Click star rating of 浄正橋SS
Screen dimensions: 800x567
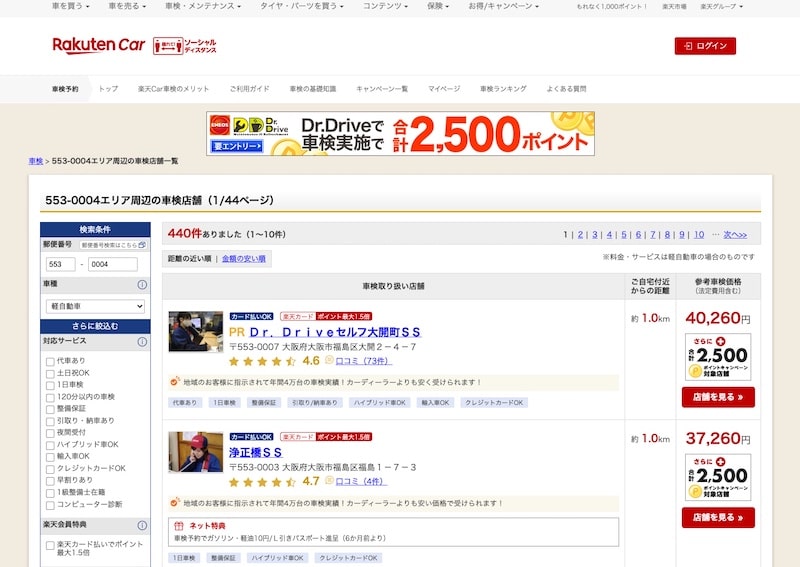tap(262, 482)
